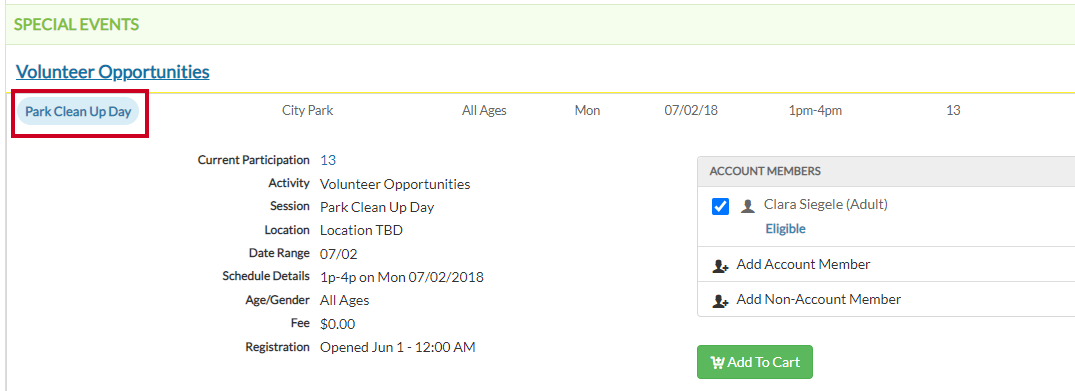Open the Volunteer Opportunities link
Viewport: 1075px width, 391px height.
tap(112, 71)
